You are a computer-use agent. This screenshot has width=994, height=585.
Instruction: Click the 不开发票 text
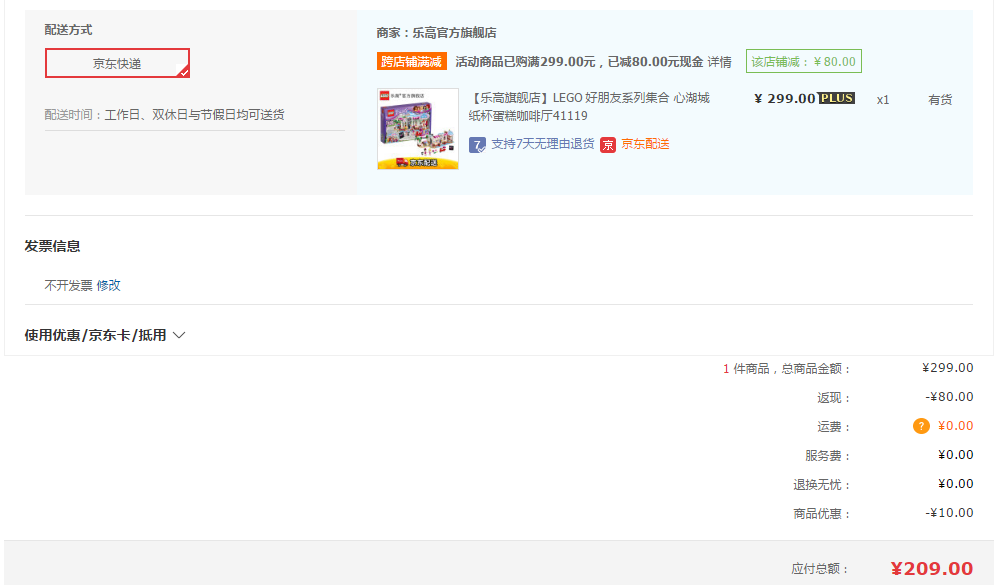point(68,285)
